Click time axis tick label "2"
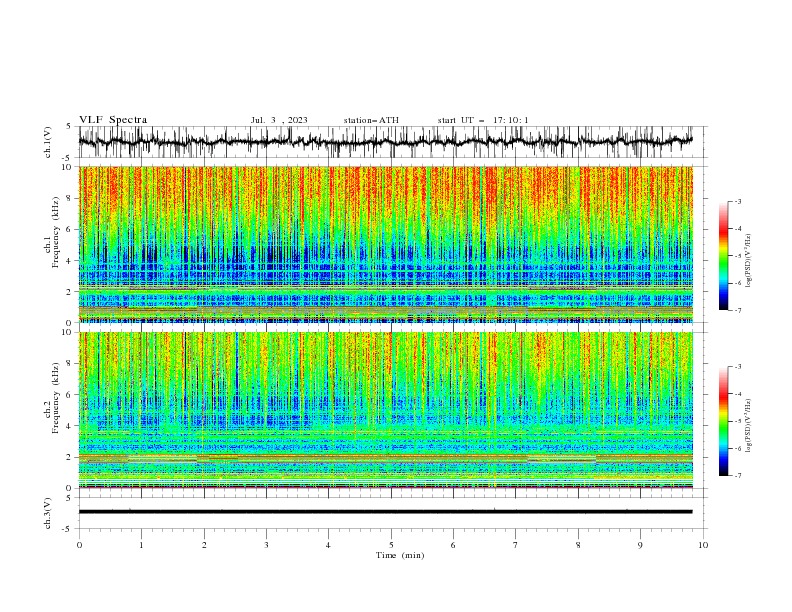 [204, 545]
